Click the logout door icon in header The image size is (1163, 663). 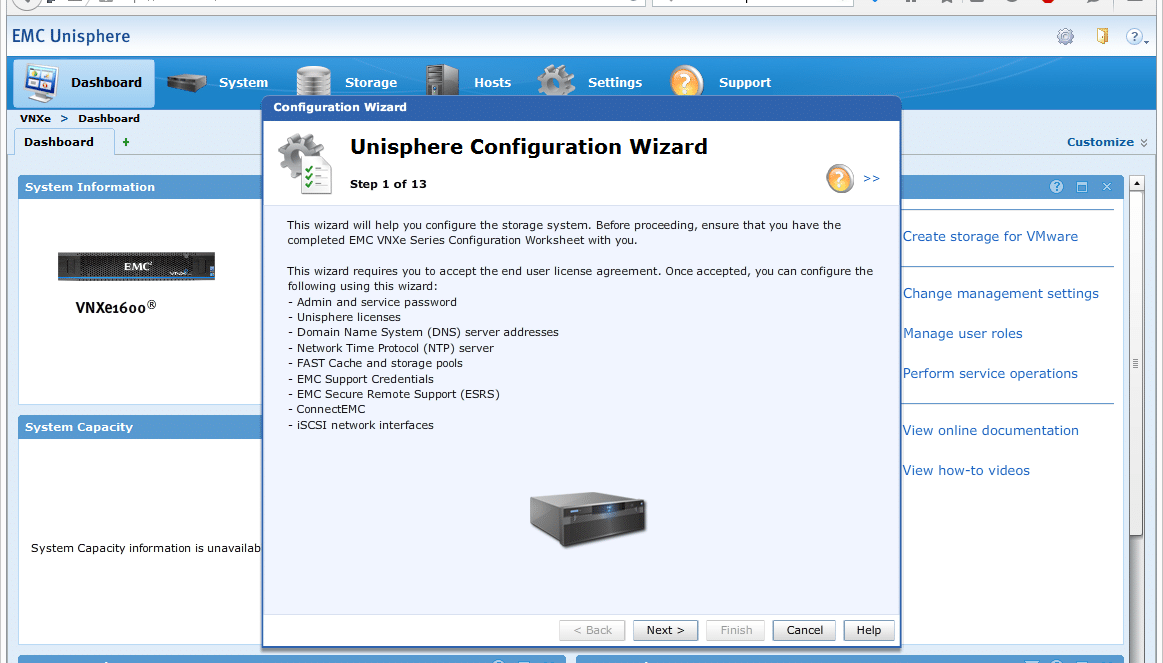coord(1103,36)
